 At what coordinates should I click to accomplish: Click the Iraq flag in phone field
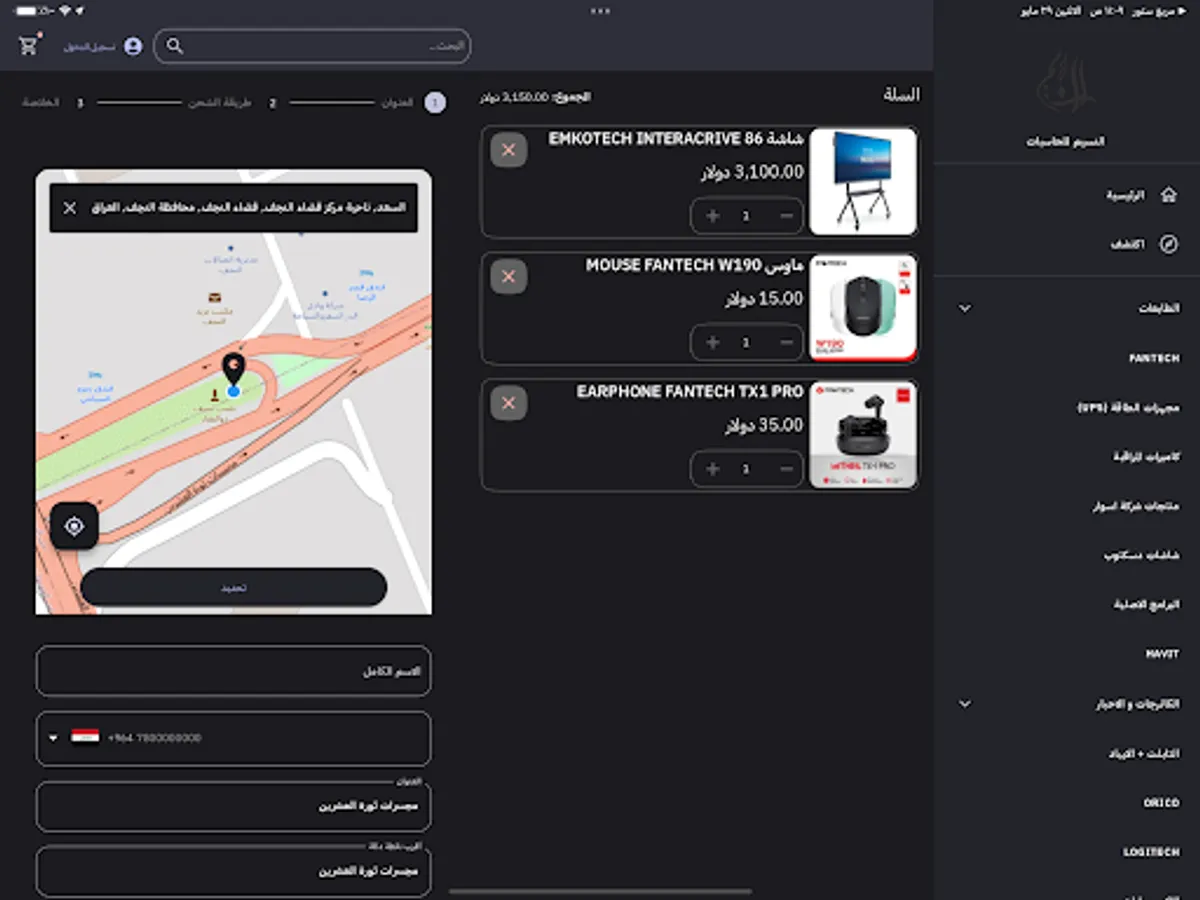tap(85, 738)
